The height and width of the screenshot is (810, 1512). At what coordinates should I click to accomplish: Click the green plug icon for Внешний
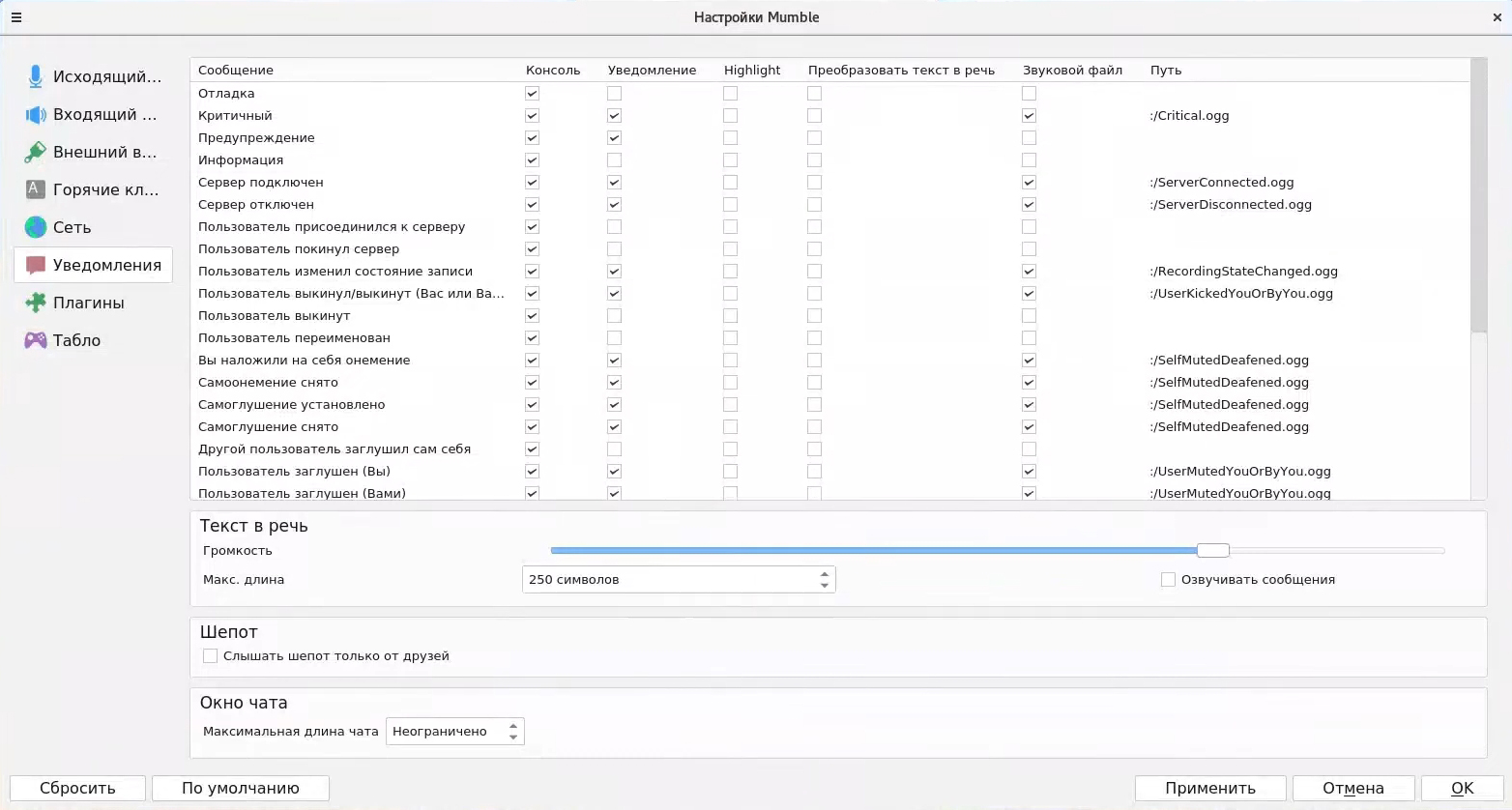(x=36, y=152)
